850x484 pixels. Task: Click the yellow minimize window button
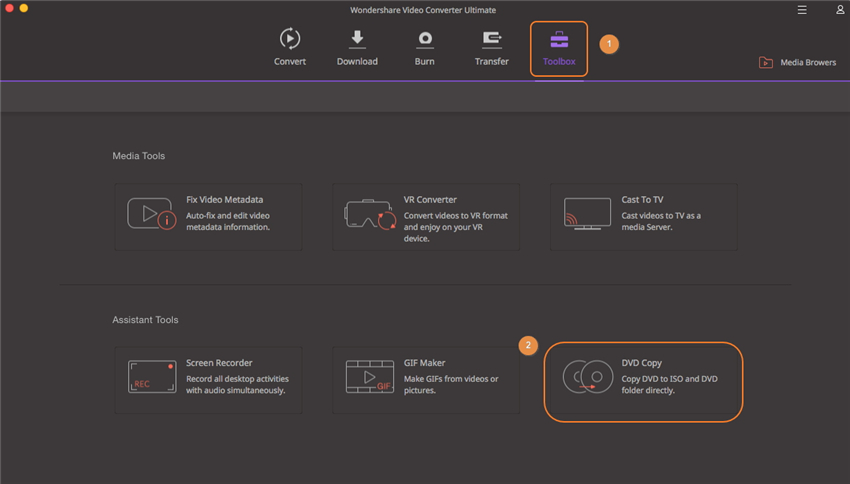(24, 8)
